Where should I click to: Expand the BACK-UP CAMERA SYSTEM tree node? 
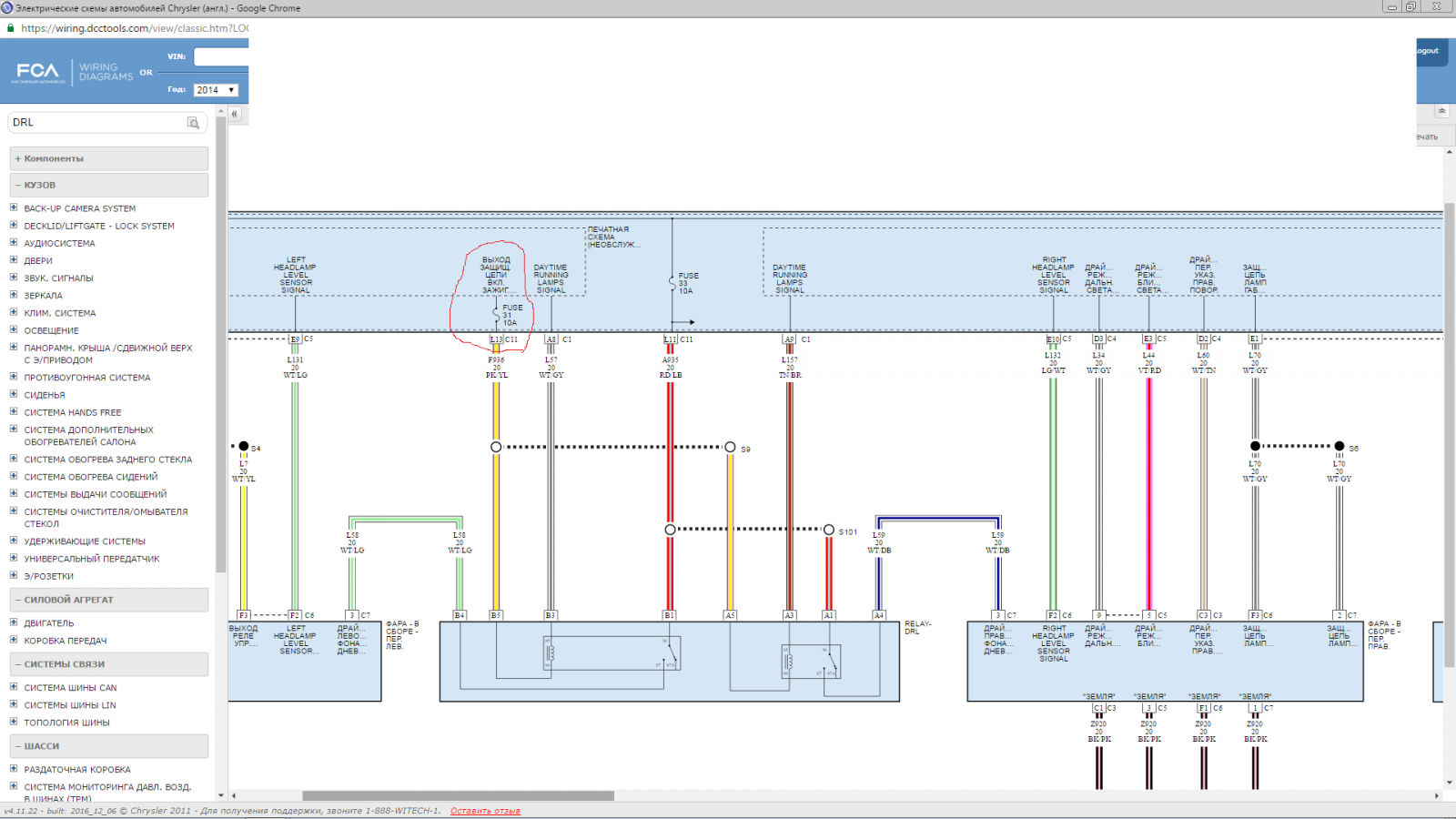[x=14, y=207]
